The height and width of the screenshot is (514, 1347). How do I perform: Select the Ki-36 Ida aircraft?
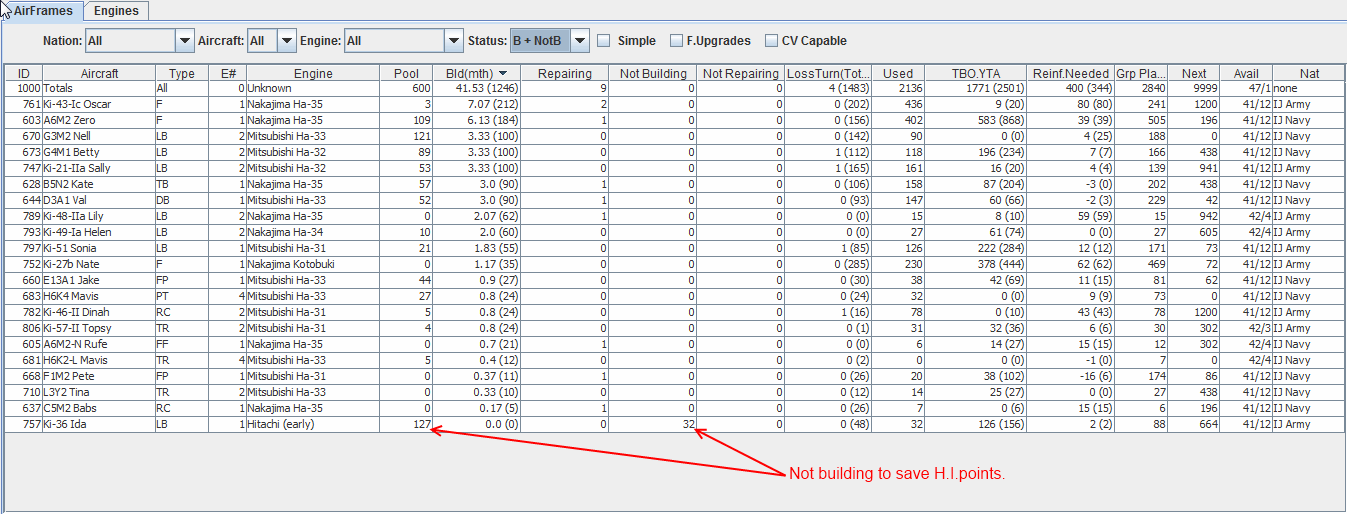point(99,425)
